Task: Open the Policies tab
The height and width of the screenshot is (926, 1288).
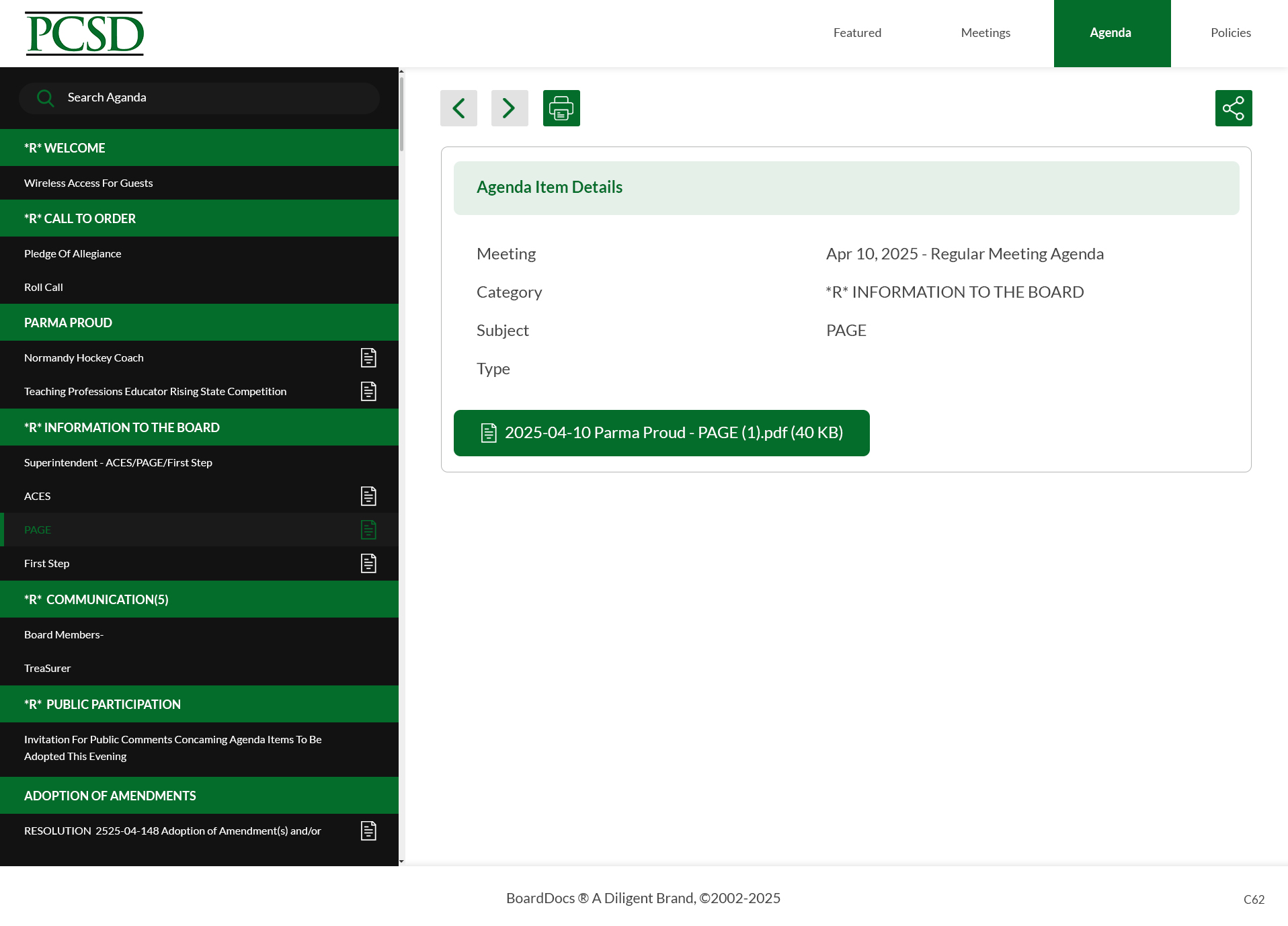Action: point(1230,33)
